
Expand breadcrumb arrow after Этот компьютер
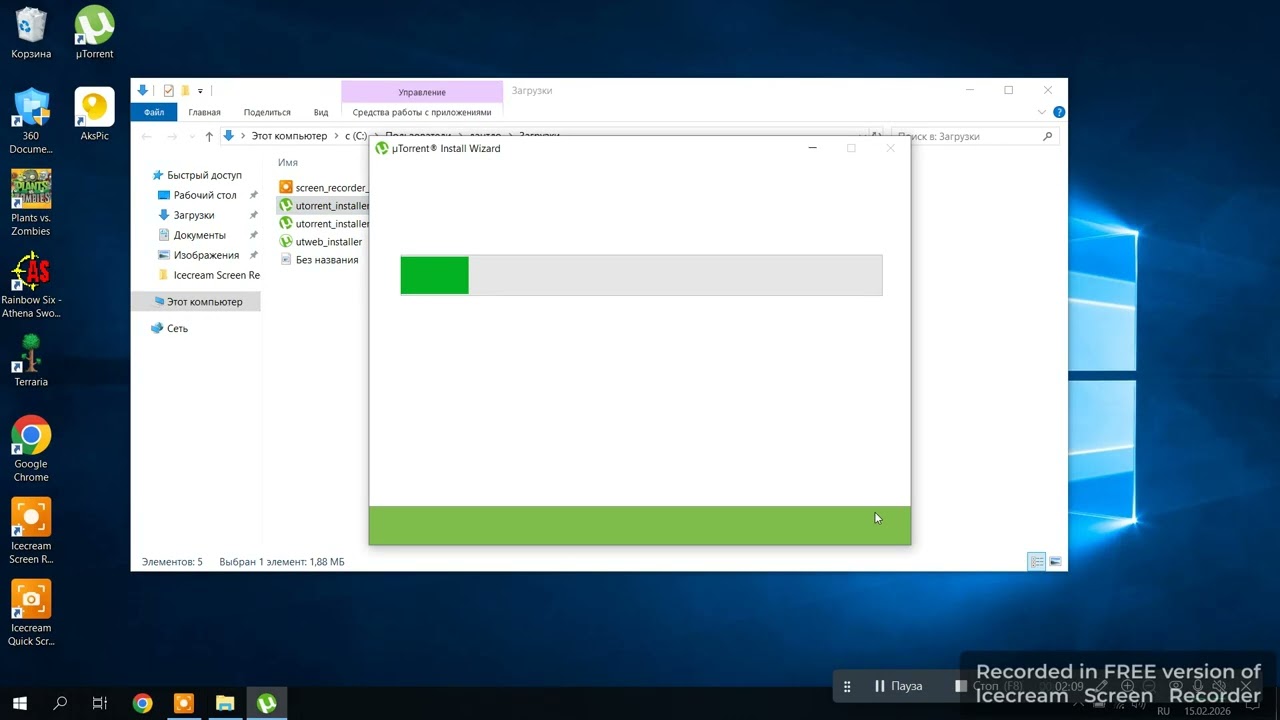pyautogui.click(x=337, y=136)
